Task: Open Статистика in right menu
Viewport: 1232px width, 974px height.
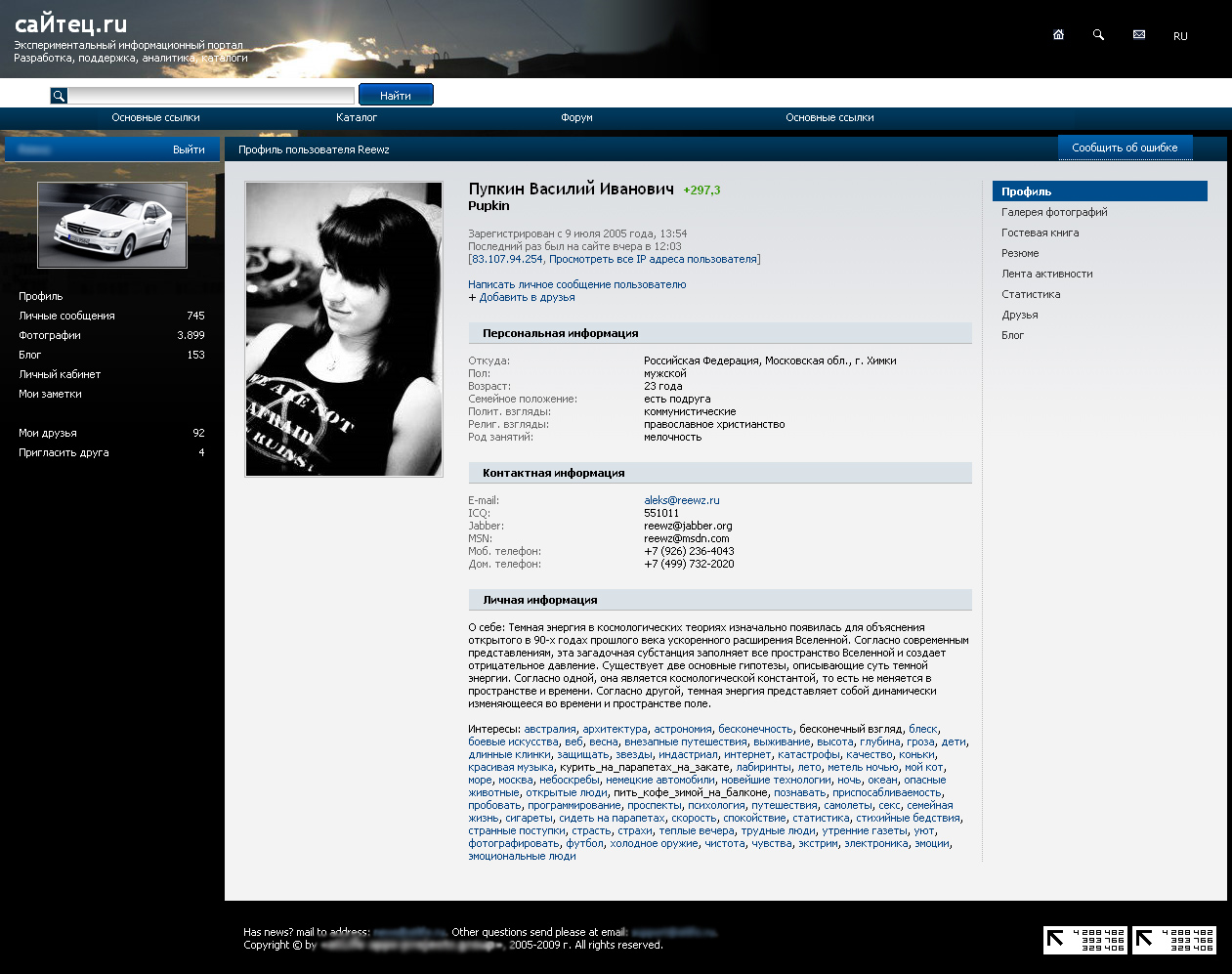Action: [1031, 294]
